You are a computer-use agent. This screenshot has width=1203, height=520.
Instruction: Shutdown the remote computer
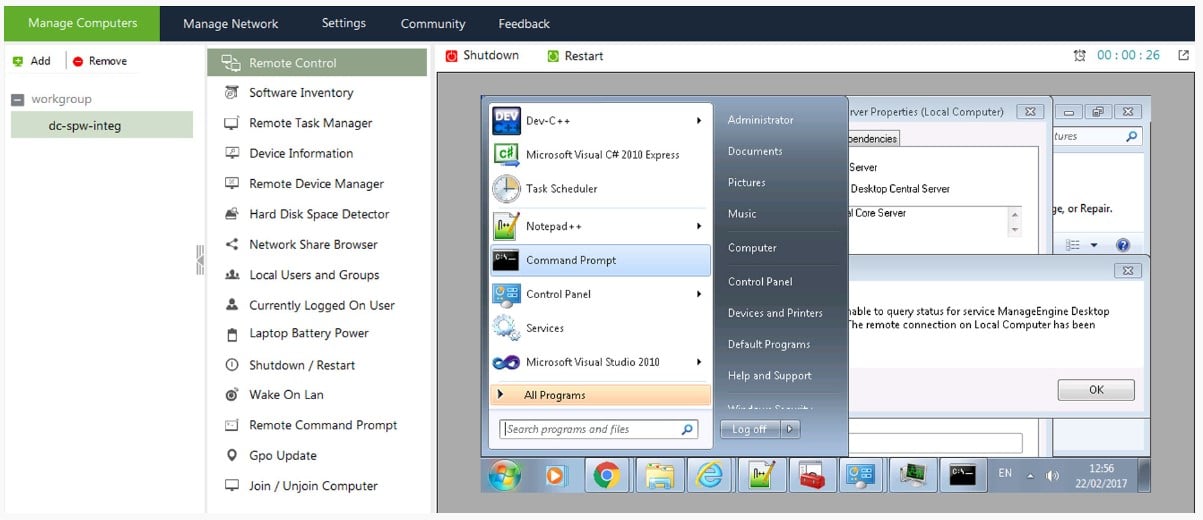(x=483, y=56)
